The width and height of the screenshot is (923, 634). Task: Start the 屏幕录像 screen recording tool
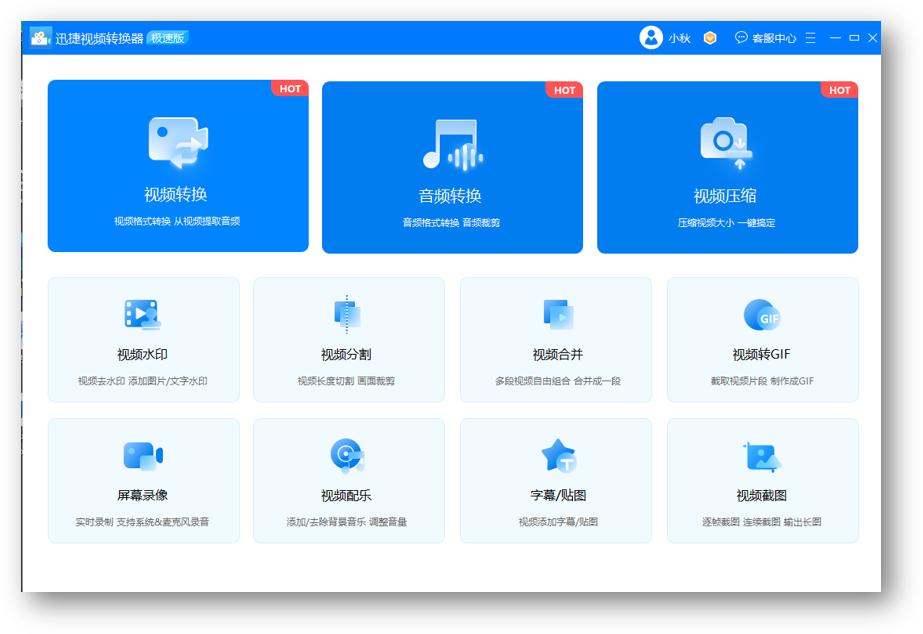click(x=143, y=455)
